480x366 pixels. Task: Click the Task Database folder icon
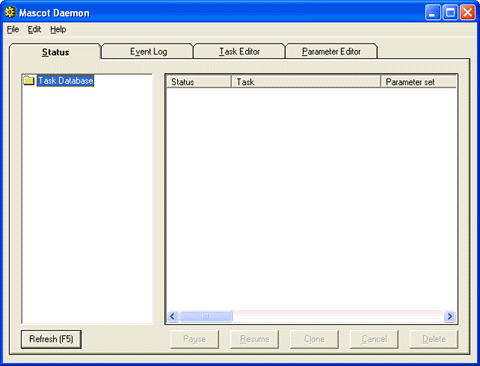29,80
